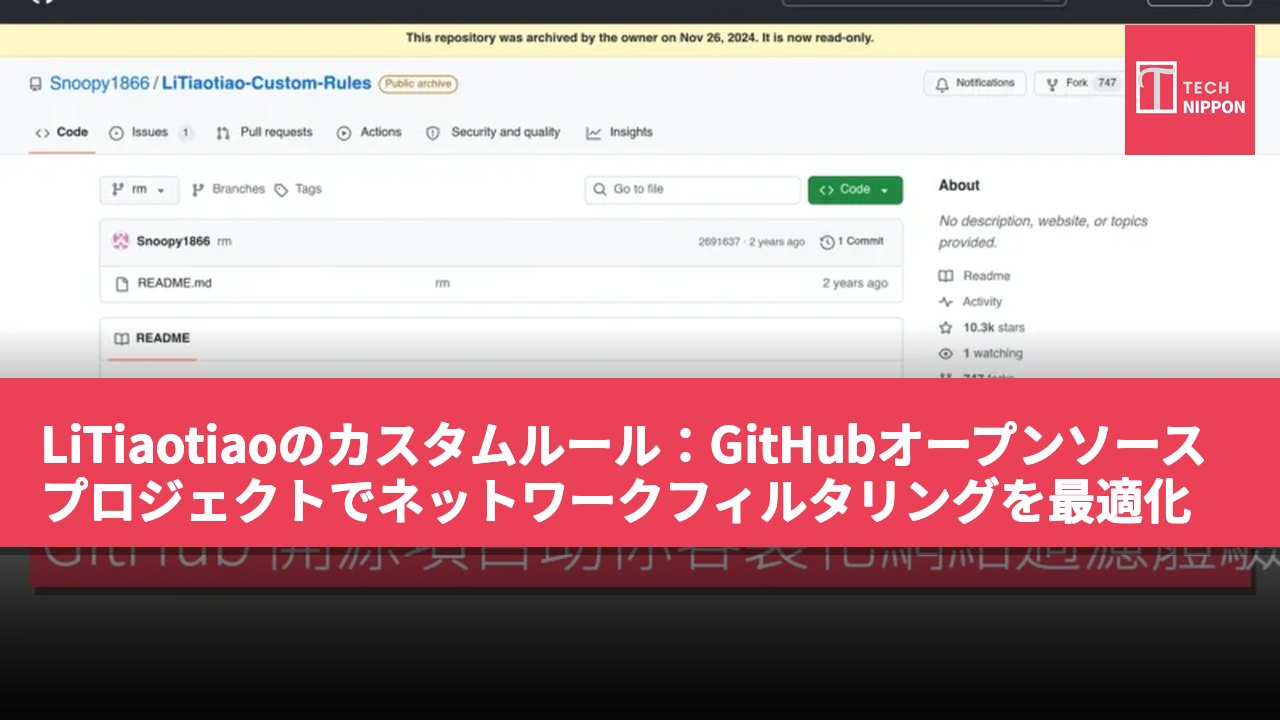The height and width of the screenshot is (720, 1280).
Task: Select the Security and quality tab
Action: coord(493,132)
